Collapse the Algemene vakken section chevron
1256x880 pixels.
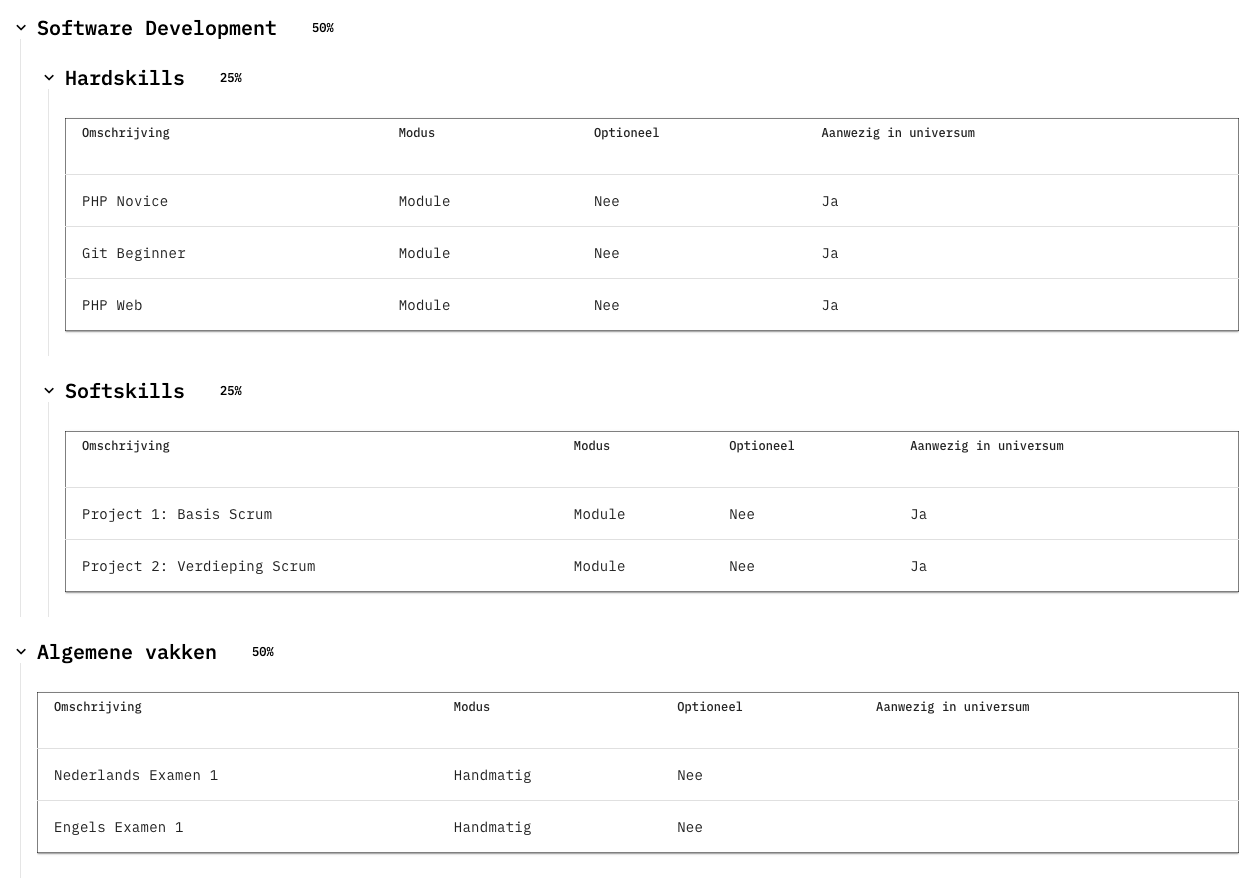coord(21,652)
